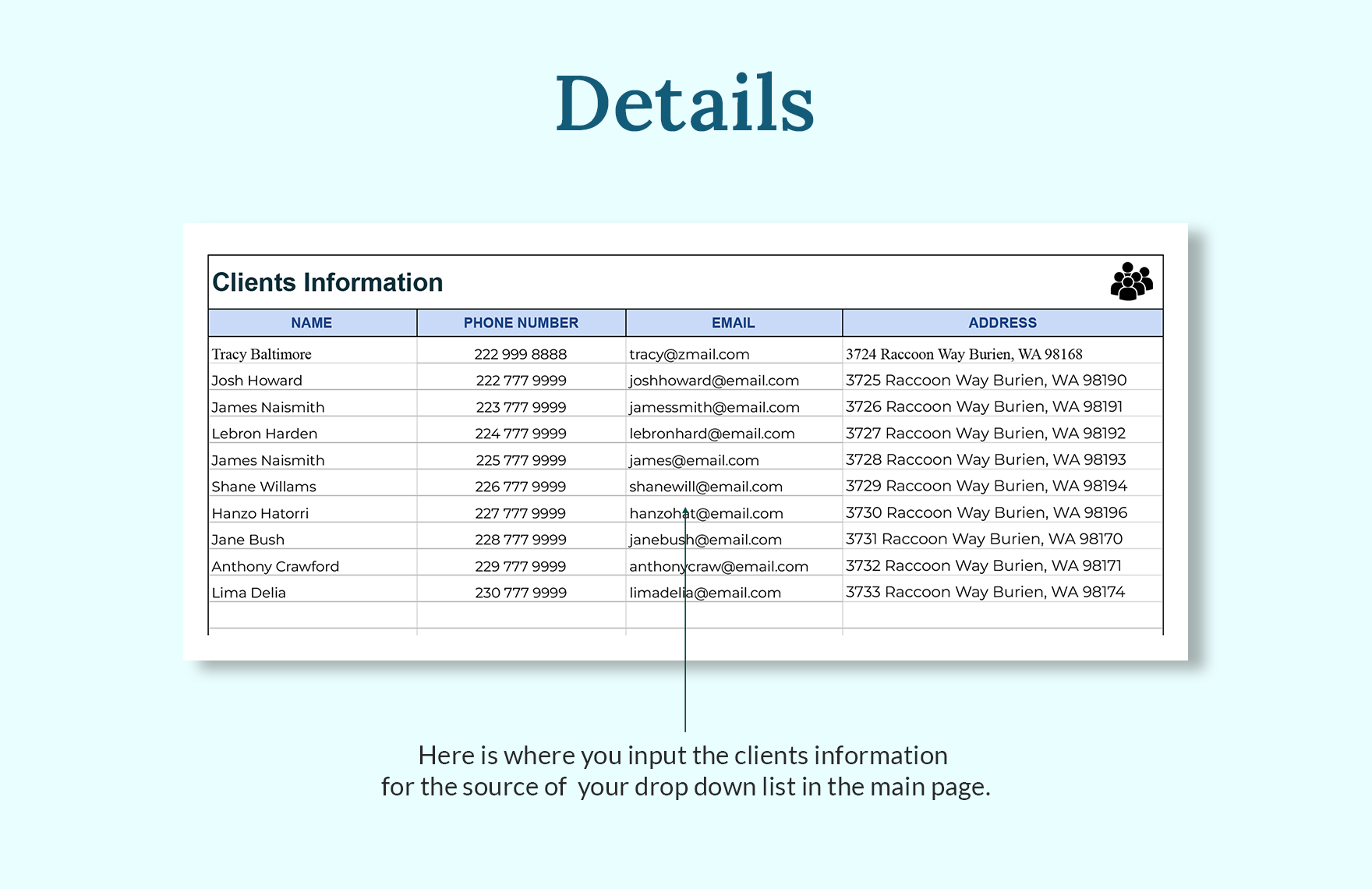
Task: Select the ADDRESS column header
Action: click(x=1002, y=322)
